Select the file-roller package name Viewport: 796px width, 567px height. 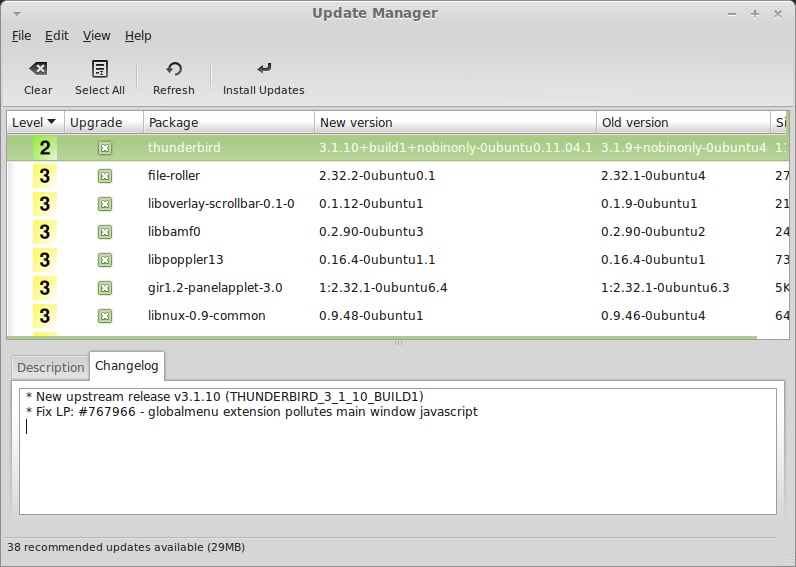tap(174, 176)
